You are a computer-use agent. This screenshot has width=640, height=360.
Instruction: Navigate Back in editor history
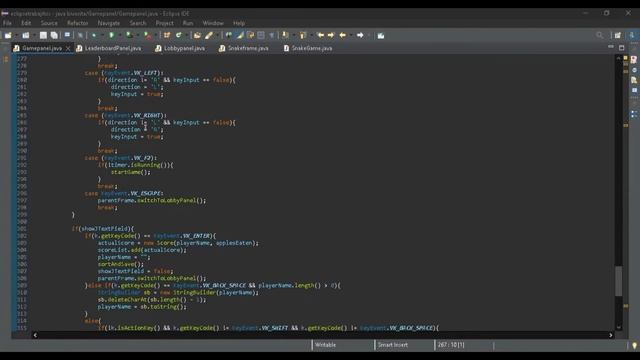(342, 36)
